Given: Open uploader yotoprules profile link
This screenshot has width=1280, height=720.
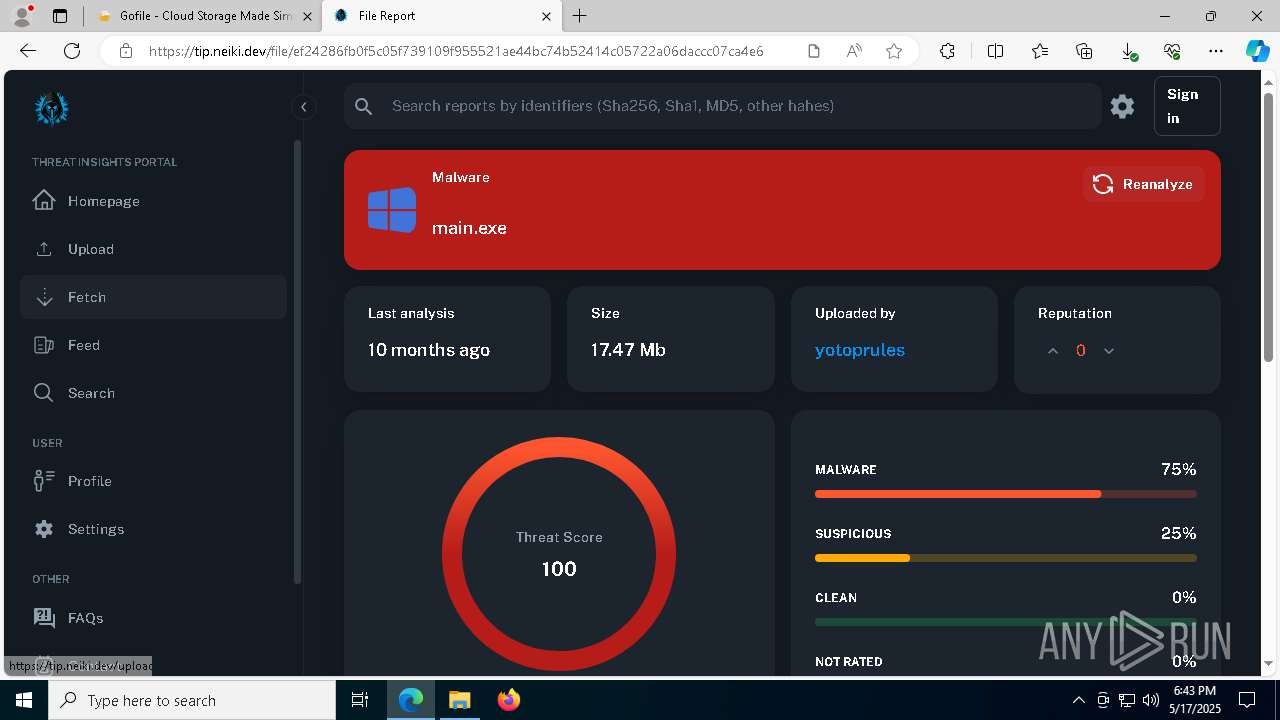Looking at the screenshot, I should pyautogui.click(x=860, y=350).
